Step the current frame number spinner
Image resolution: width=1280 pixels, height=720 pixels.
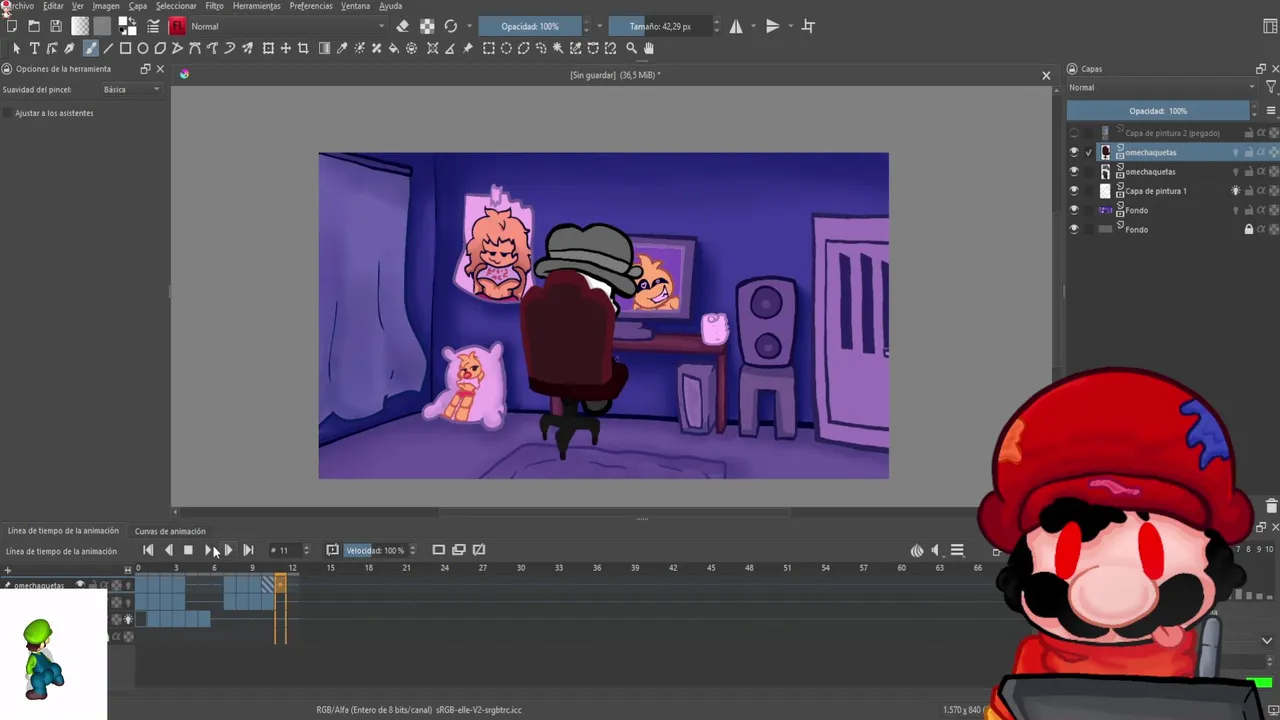click(305, 550)
